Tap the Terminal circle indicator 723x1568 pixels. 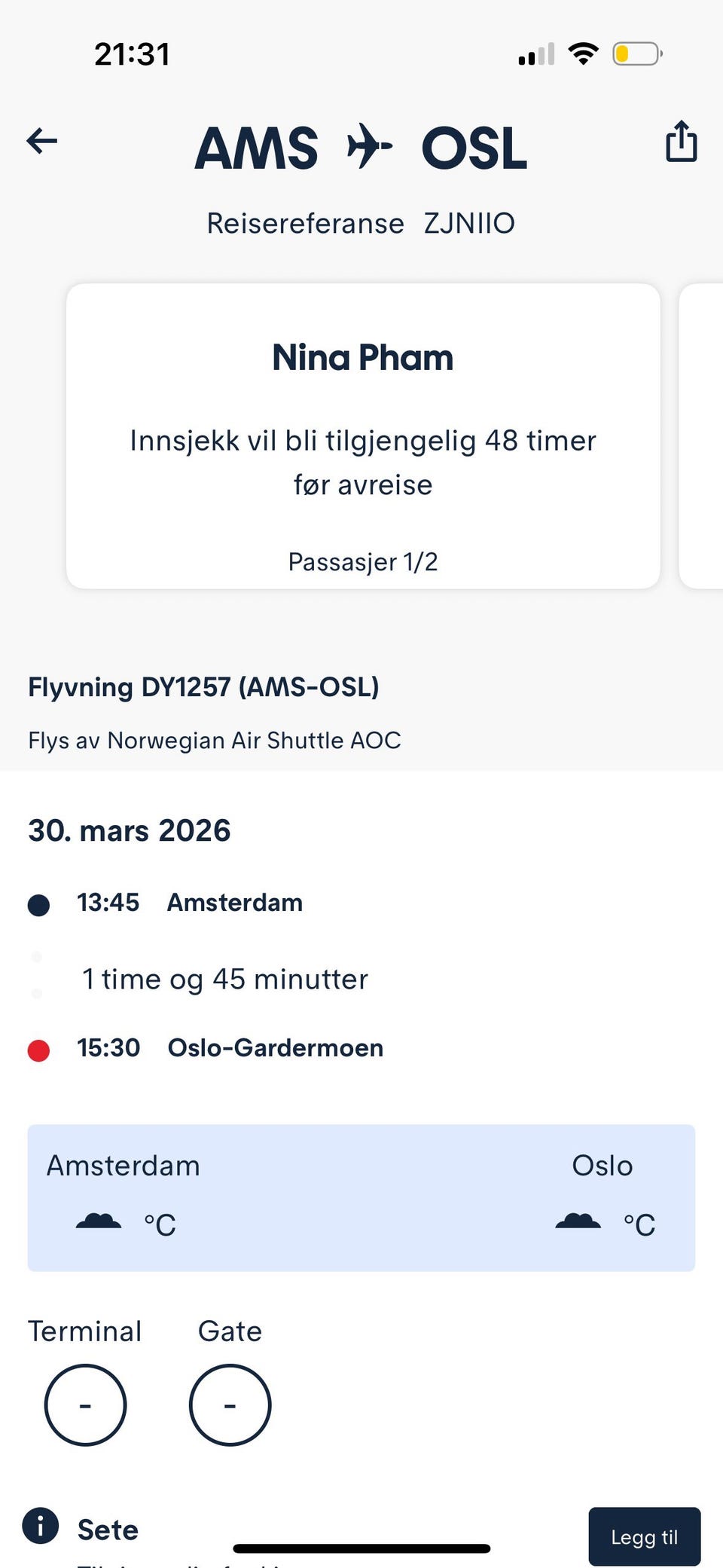[85, 1404]
